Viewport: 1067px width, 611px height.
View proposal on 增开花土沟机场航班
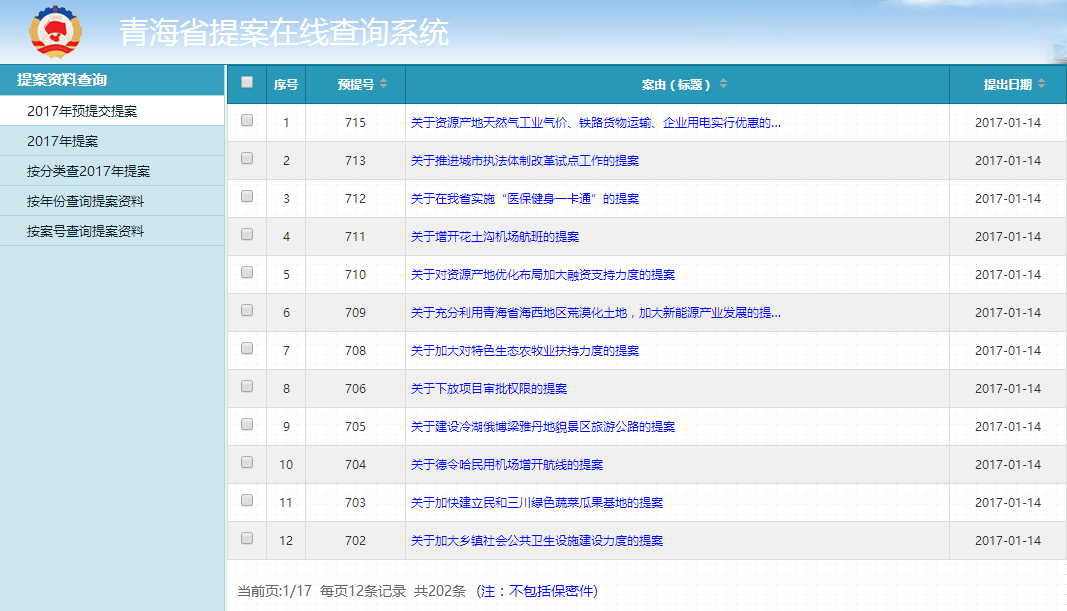coord(494,236)
